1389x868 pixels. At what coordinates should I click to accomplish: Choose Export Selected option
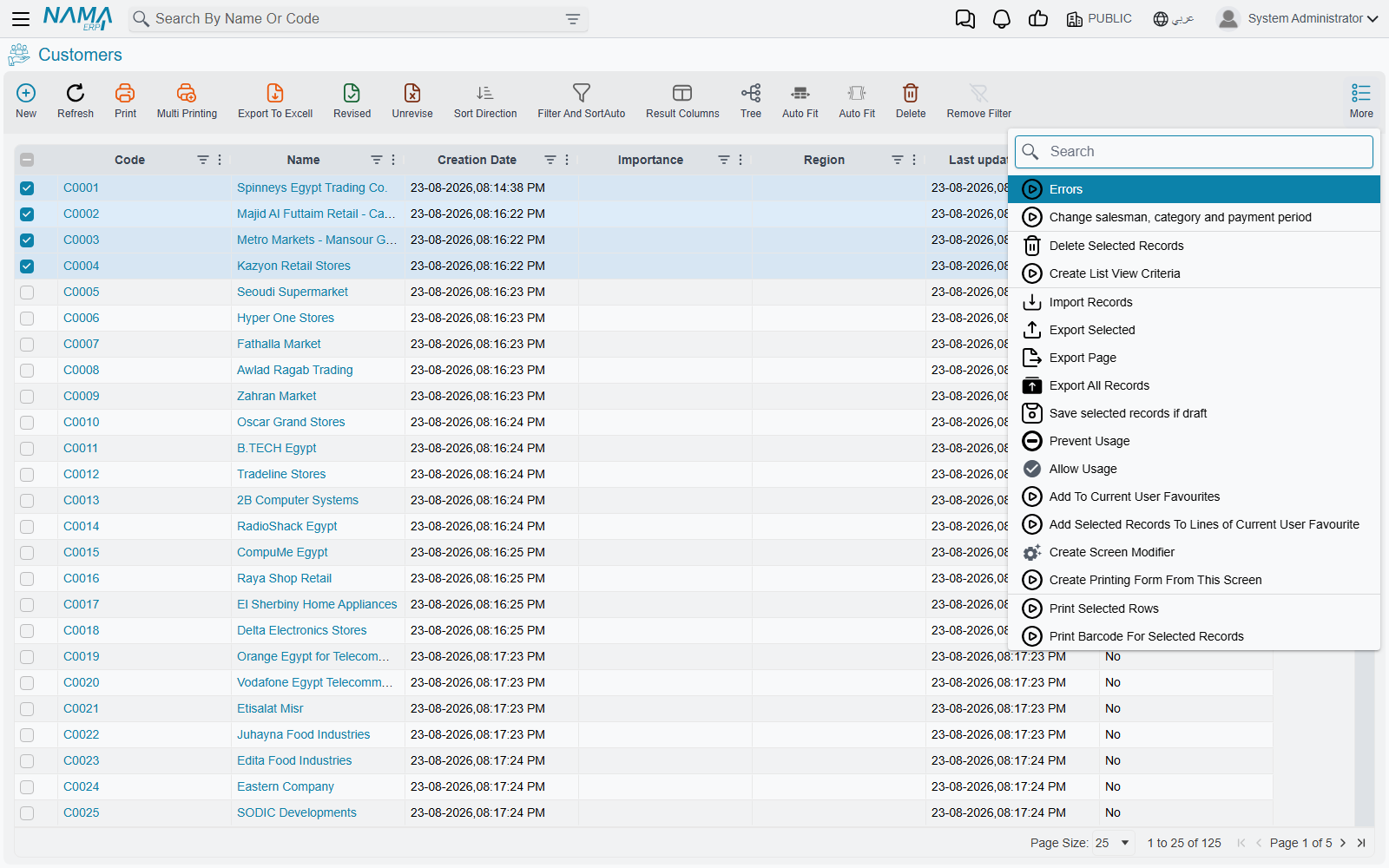[1194, 330]
